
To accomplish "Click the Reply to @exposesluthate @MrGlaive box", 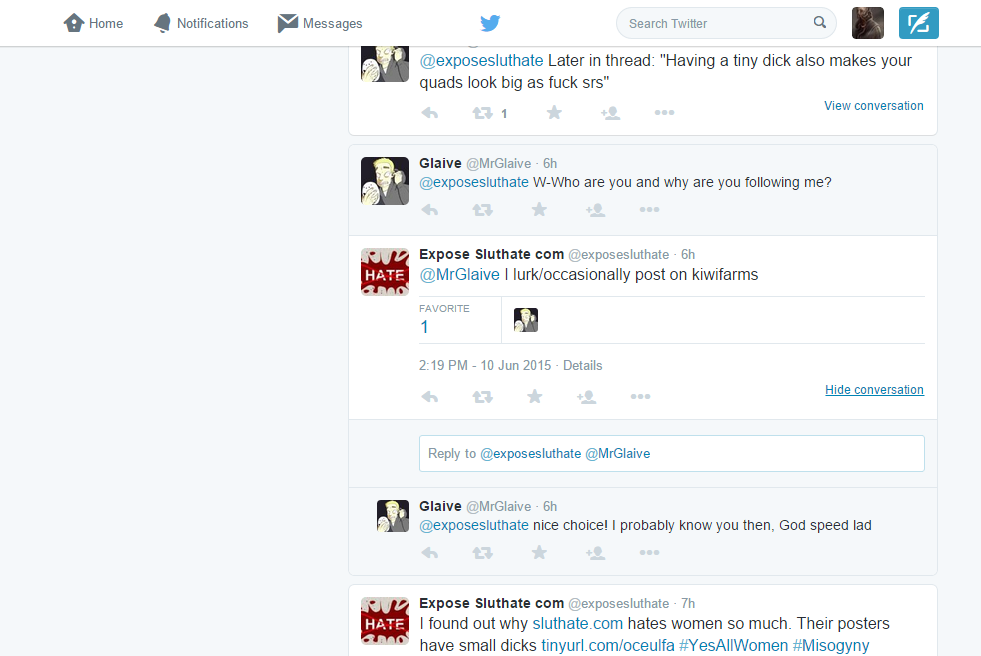I will pyautogui.click(x=672, y=453).
